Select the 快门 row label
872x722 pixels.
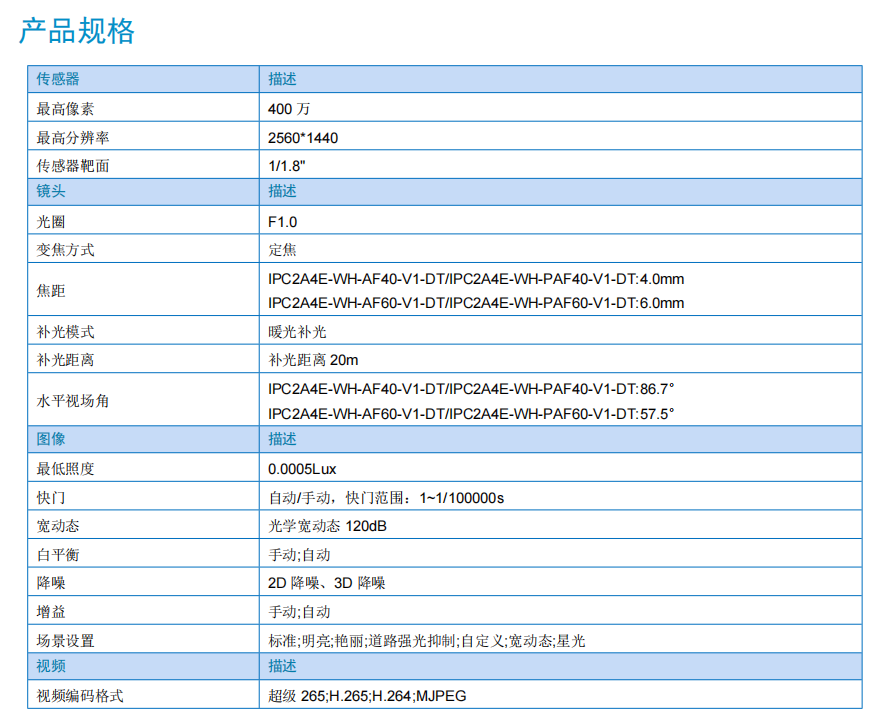click(x=51, y=497)
